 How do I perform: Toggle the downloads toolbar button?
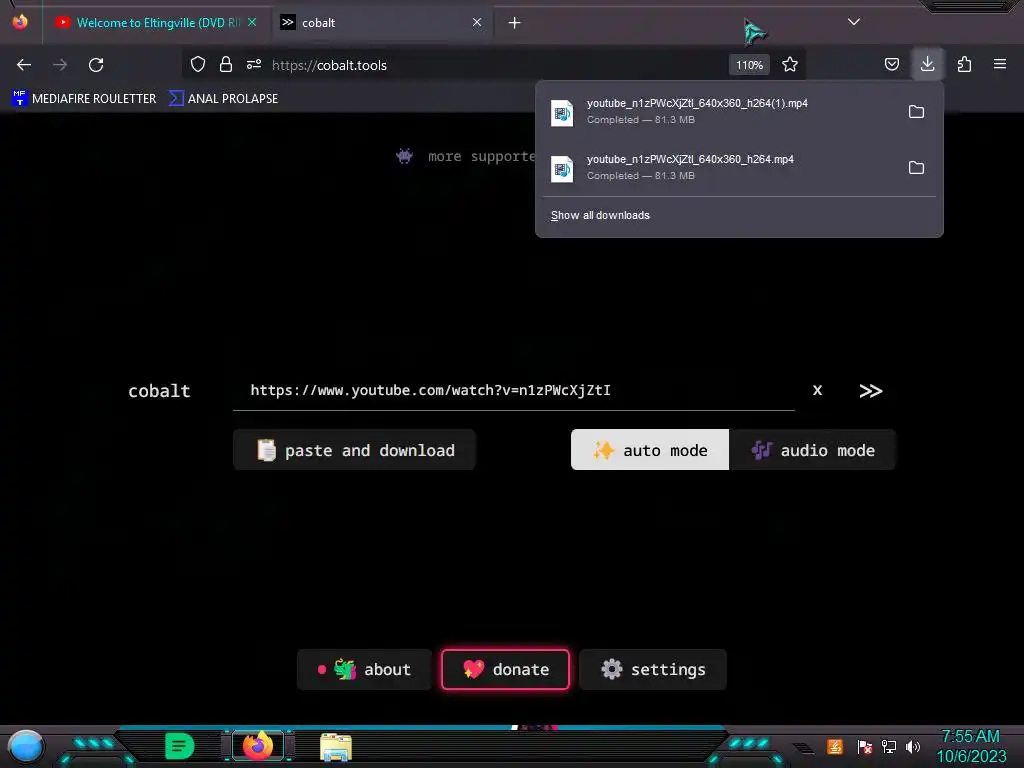pyautogui.click(x=927, y=64)
